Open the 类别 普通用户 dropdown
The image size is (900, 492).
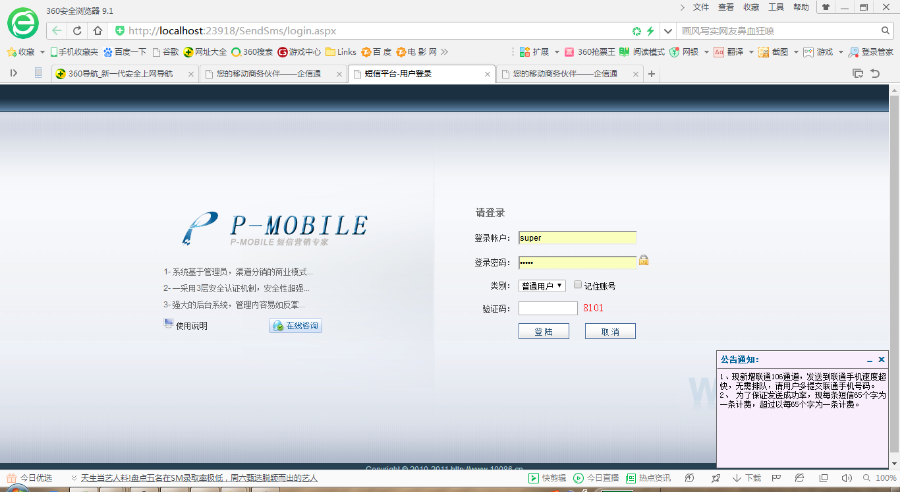542,285
